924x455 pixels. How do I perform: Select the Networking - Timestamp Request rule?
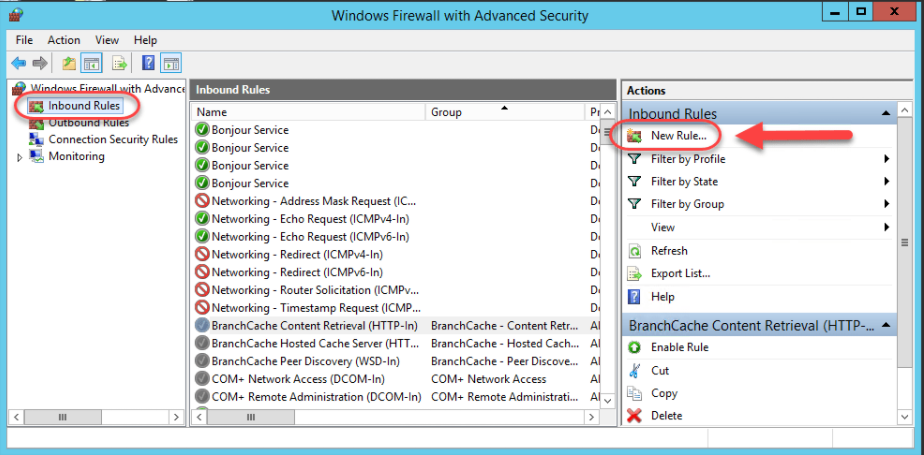click(x=315, y=308)
